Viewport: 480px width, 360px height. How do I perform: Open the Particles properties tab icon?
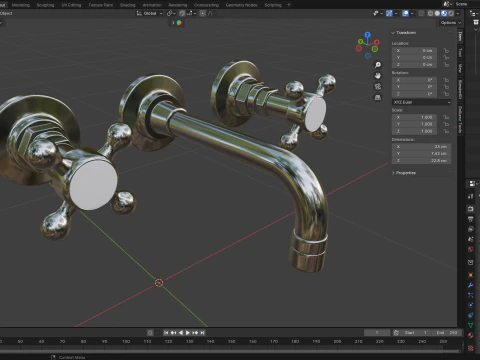pos(471,295)
